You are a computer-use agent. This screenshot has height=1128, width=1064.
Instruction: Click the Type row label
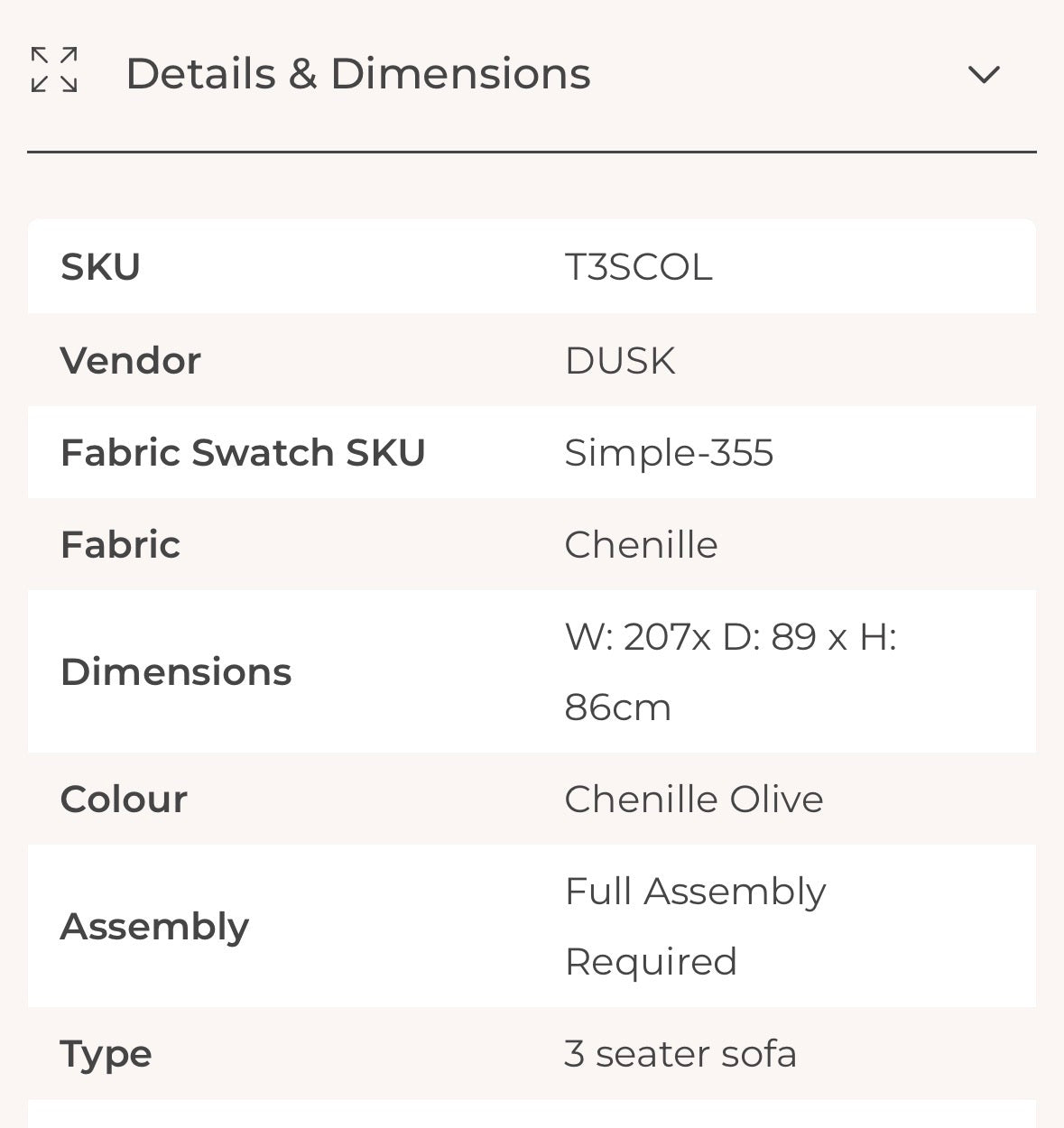pyautogui.click(x=106, y=1055)
